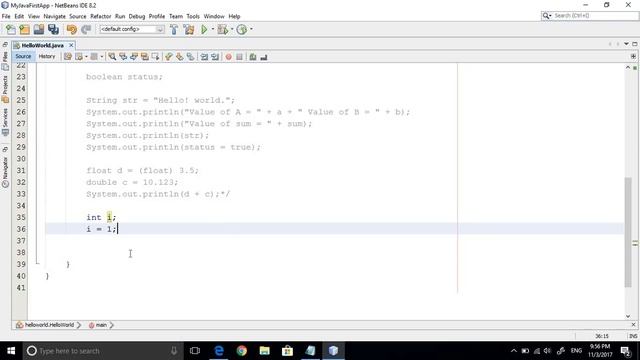This screenshot has height=360, width=640.
Task: Click the Profile Project icon
Action: pos(242,29)
